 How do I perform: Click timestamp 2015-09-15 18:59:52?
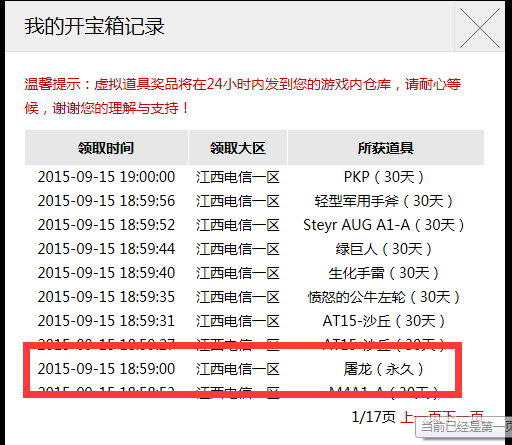(106, 225)
